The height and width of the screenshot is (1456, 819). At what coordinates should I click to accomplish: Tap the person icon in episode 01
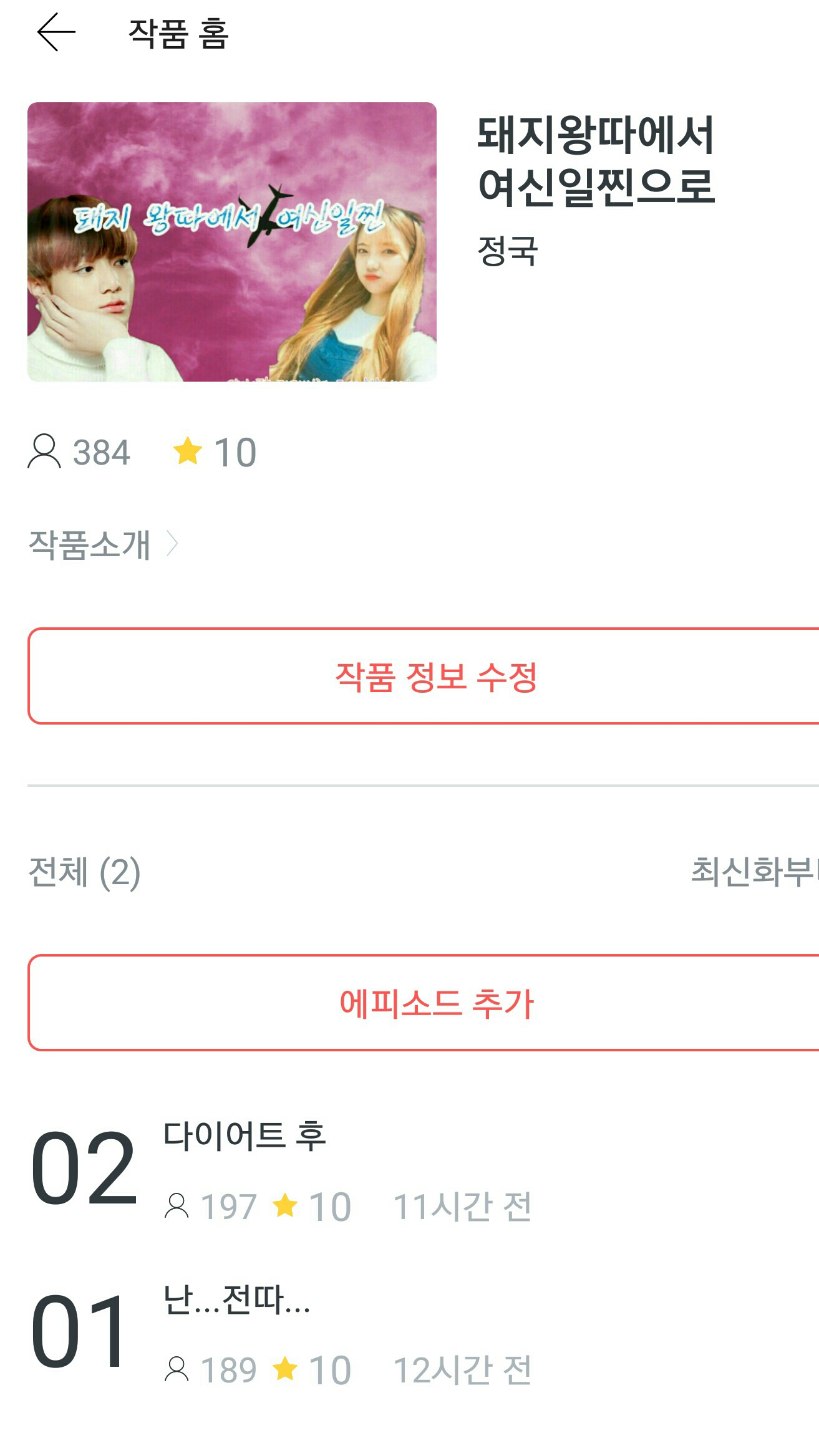click(177, 1369)
